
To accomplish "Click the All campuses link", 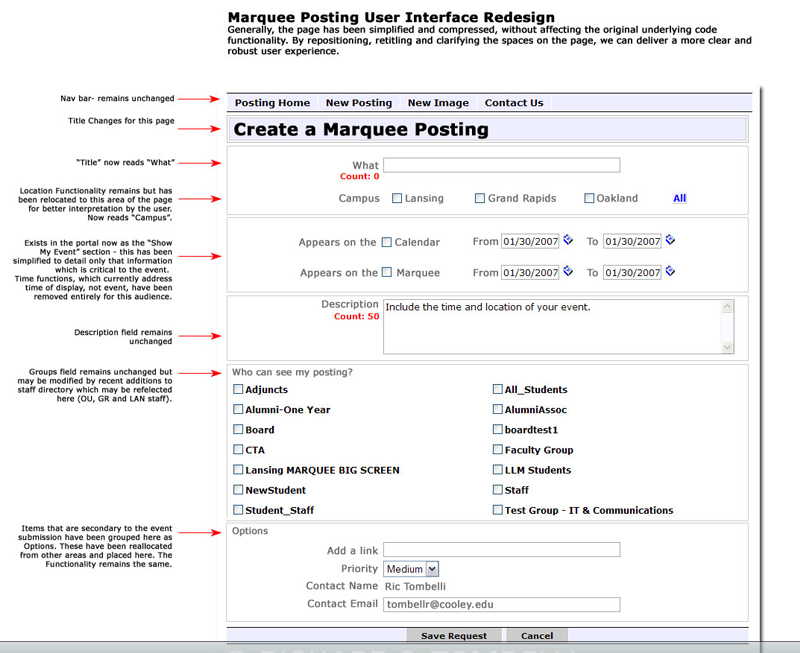I will pyautogui.click(x=680, y=198).
